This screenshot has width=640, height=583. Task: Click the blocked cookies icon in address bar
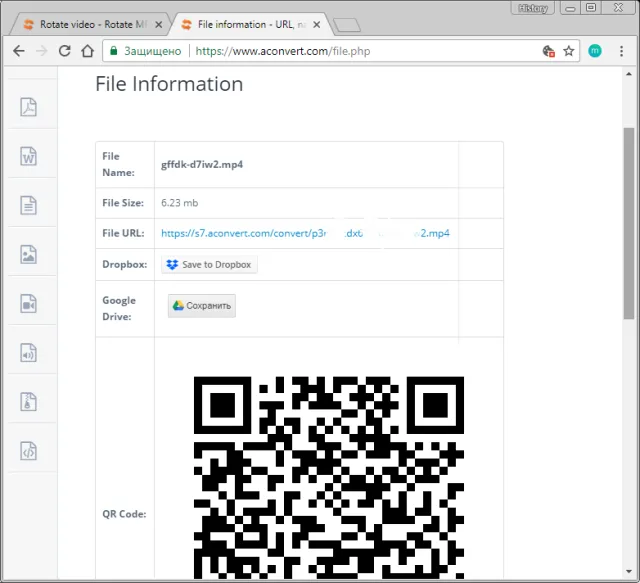click(x=549, y=51)
